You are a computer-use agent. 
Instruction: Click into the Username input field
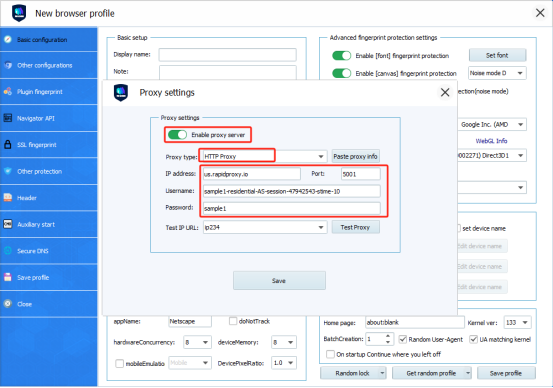291,191
